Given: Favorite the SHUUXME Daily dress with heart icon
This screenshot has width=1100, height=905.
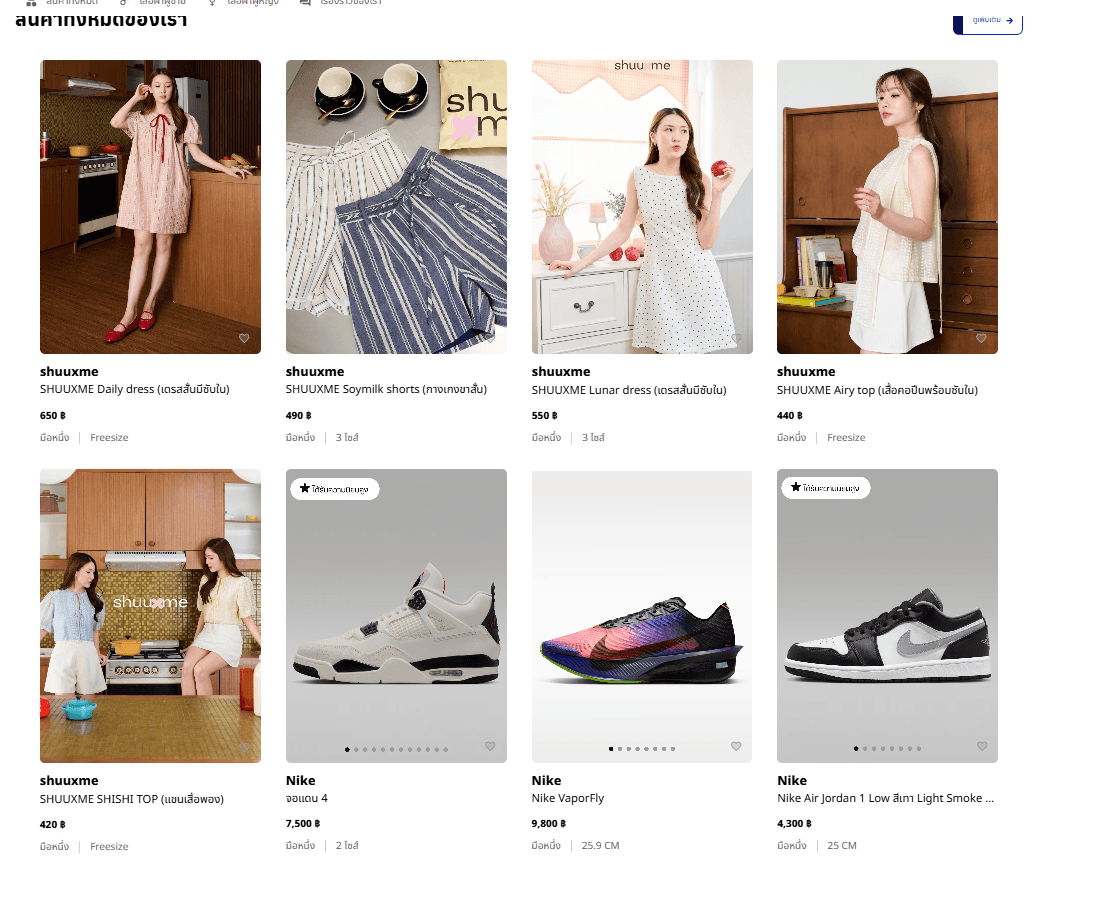Looking at the screenshot, I should (x=244, y=338).
